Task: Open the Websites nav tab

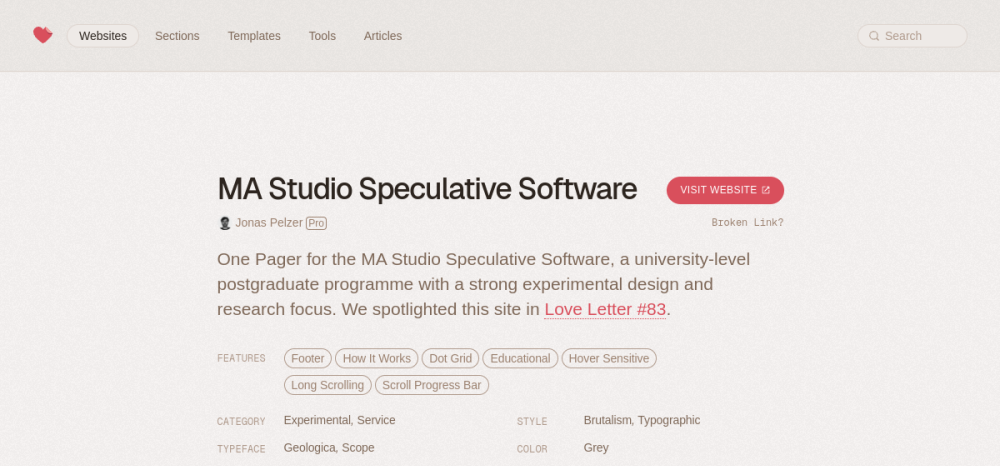Action: point(103,36)
